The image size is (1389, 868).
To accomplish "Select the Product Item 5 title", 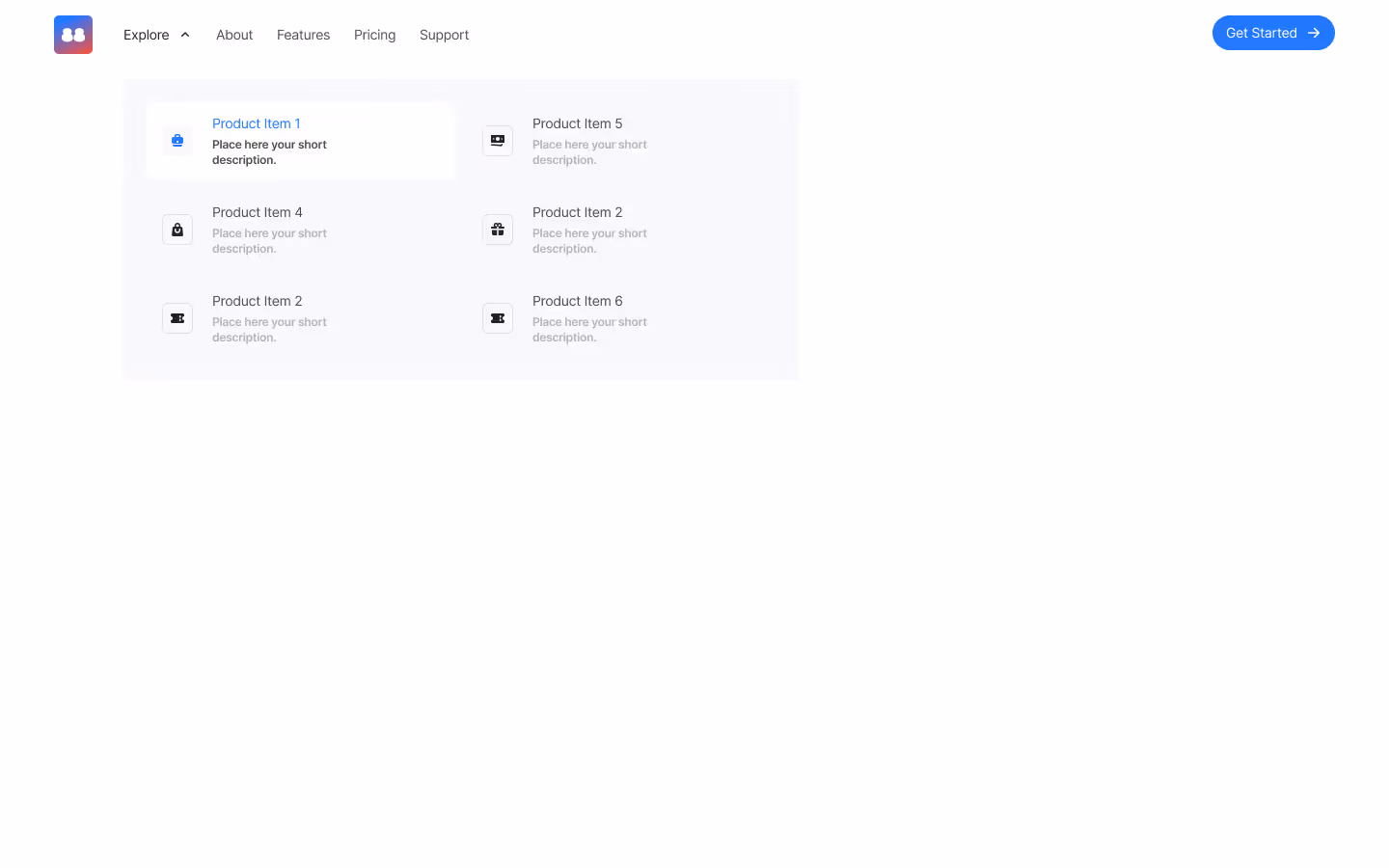I will (577, 123).
